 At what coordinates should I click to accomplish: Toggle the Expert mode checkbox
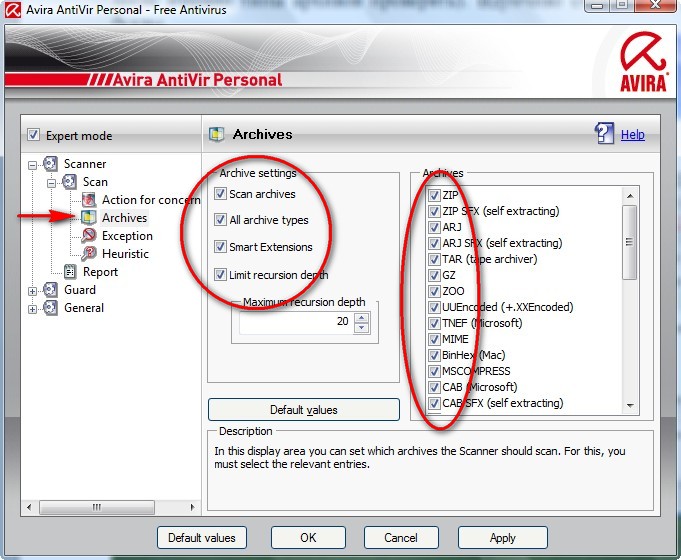point(33,135)
